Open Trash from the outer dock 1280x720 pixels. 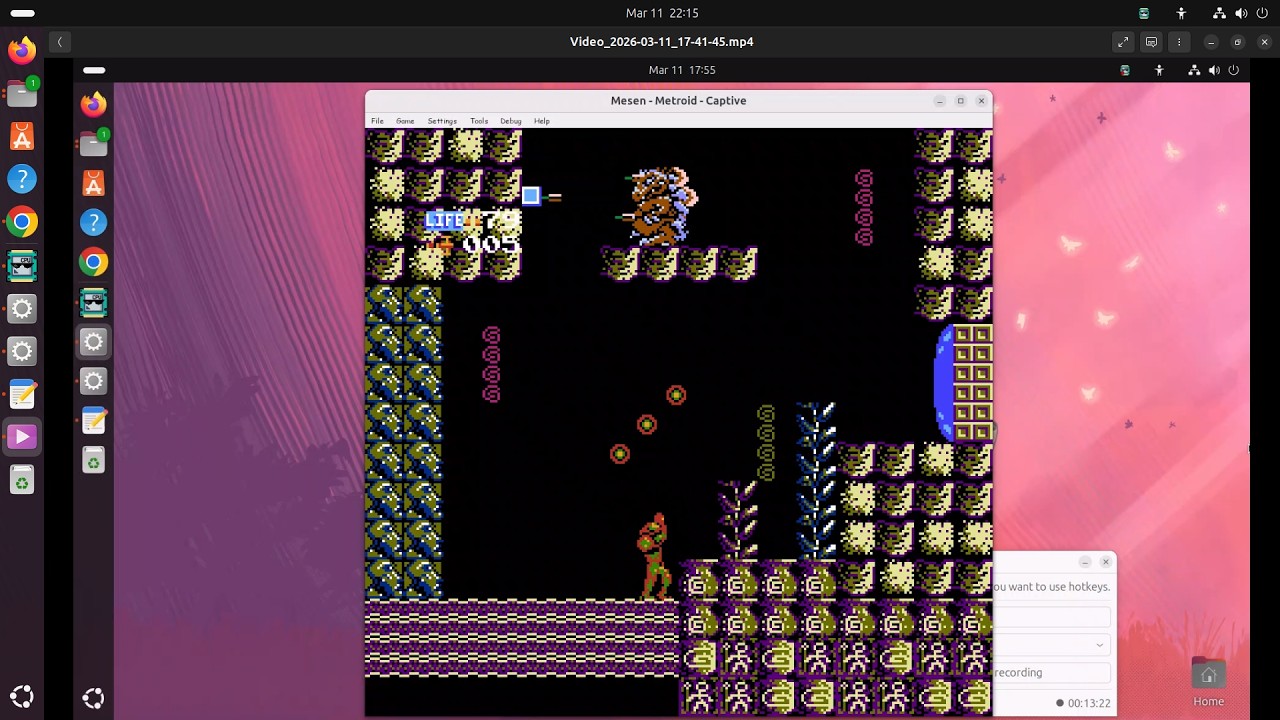pyautogui.click(x=22, y=481)
